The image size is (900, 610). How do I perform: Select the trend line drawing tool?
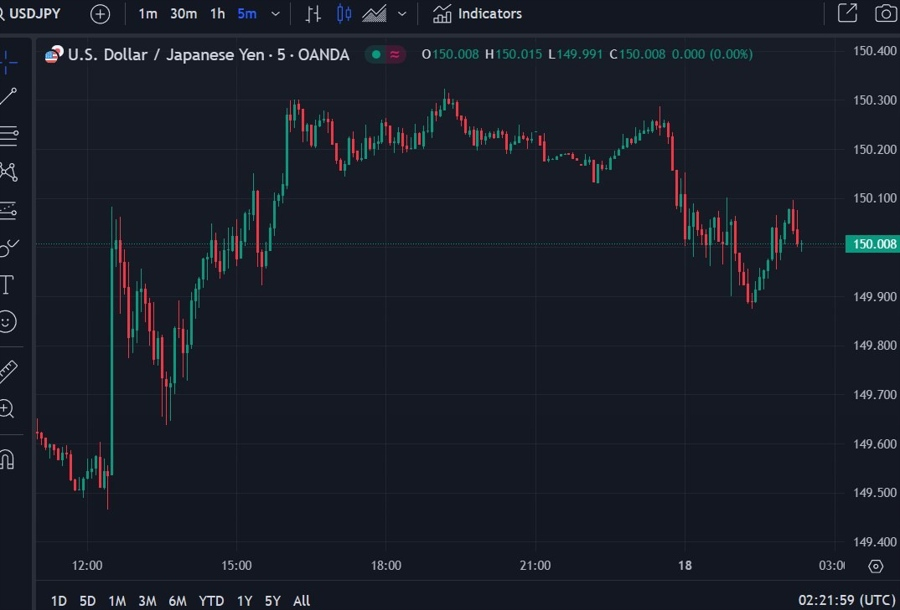click(8, 96)
